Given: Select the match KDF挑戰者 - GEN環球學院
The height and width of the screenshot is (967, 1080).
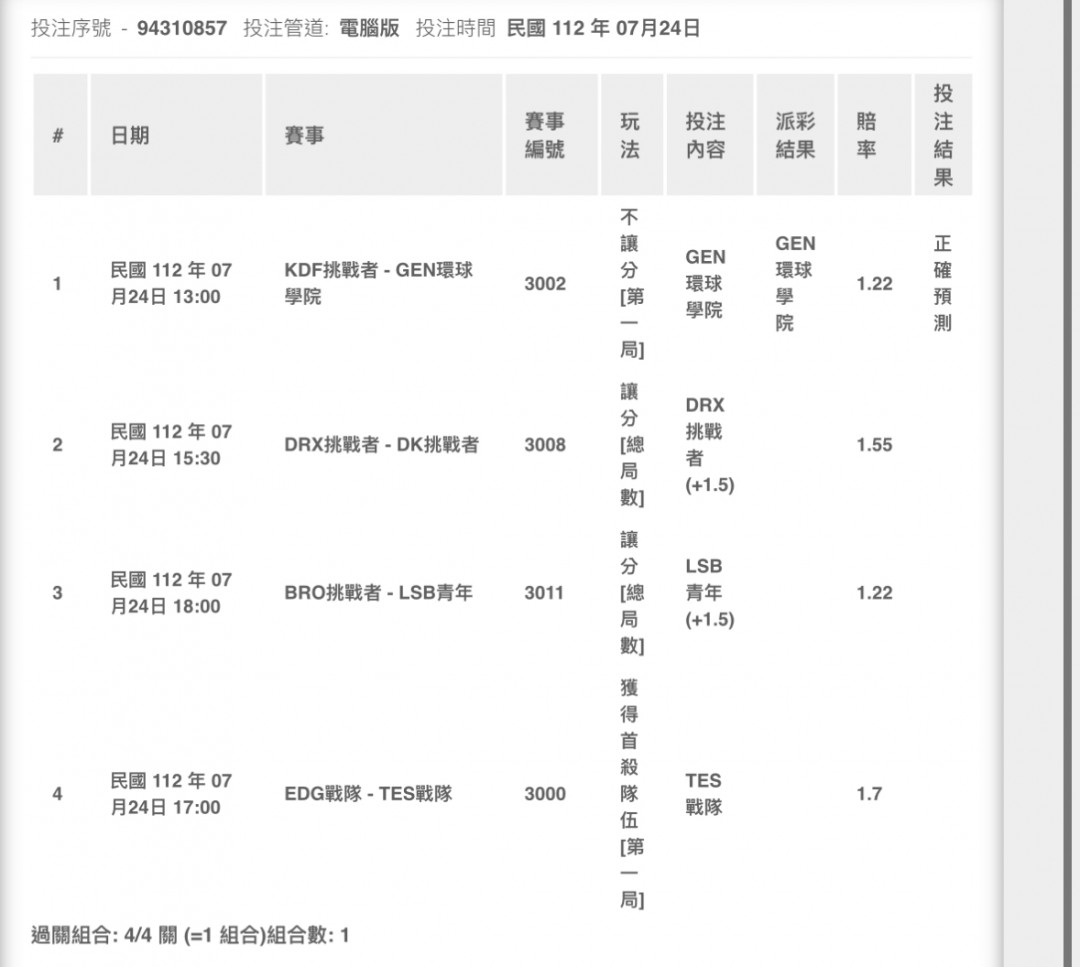Looking at the screenshot, I should click(x=379, y=283).
